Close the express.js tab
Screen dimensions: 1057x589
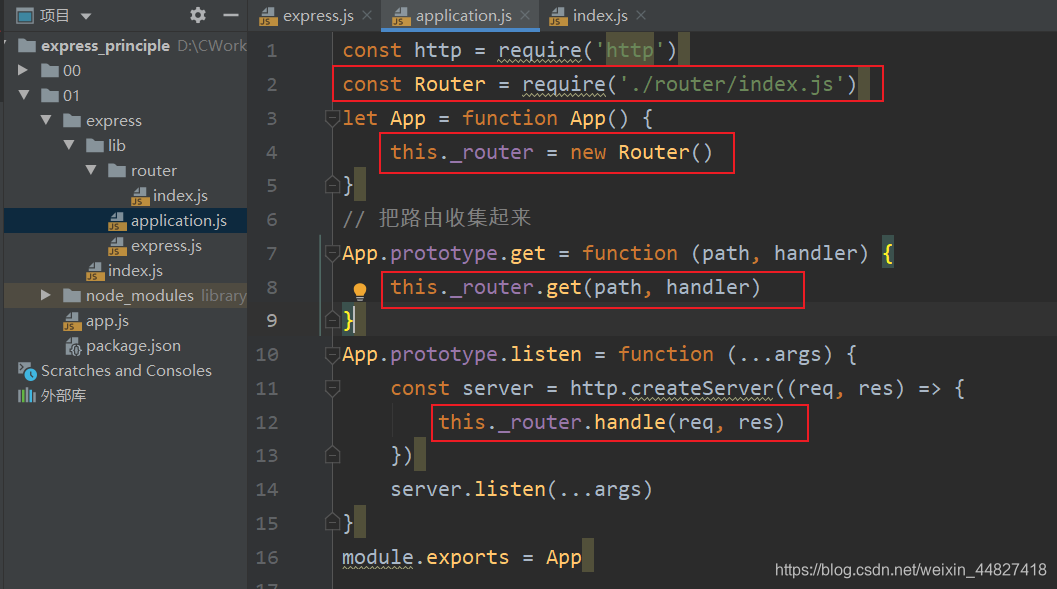[x=367, y=15]
